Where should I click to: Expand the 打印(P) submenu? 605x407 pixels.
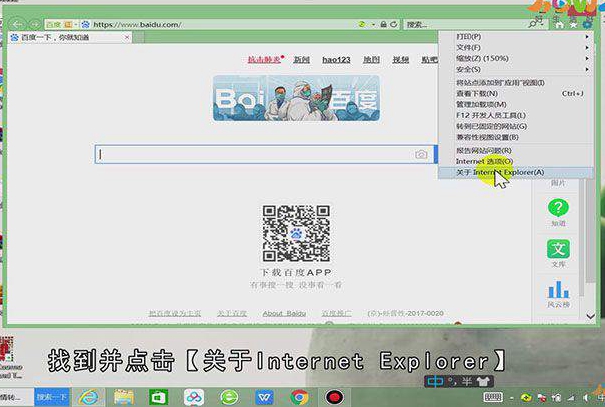[516, 37]
